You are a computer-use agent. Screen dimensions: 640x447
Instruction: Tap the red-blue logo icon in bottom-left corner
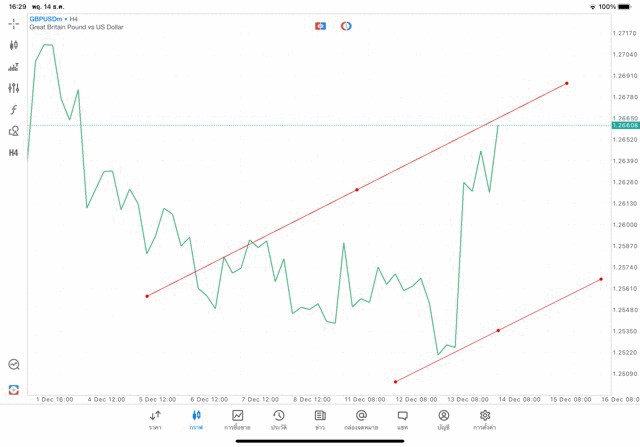(x=14, y=389)
